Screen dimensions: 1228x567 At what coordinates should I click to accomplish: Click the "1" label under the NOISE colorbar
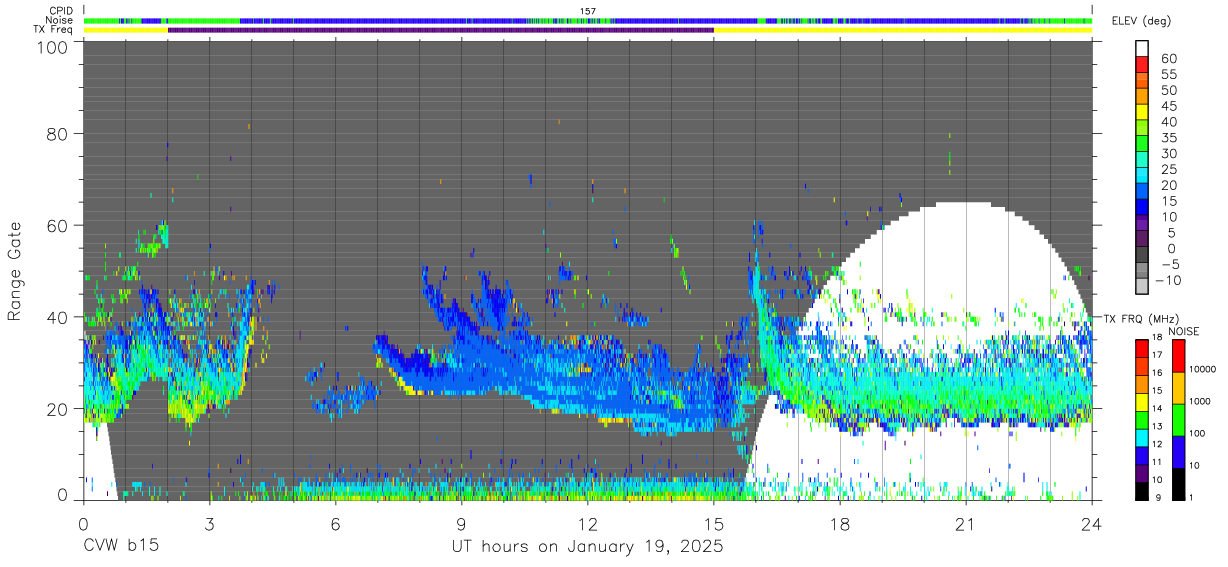click(1191, 497)
